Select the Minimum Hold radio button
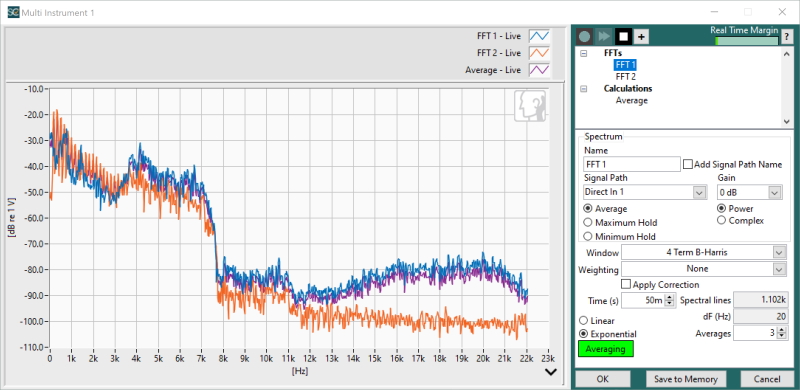This screenshot has width=800, height=390. coord(588,236)
